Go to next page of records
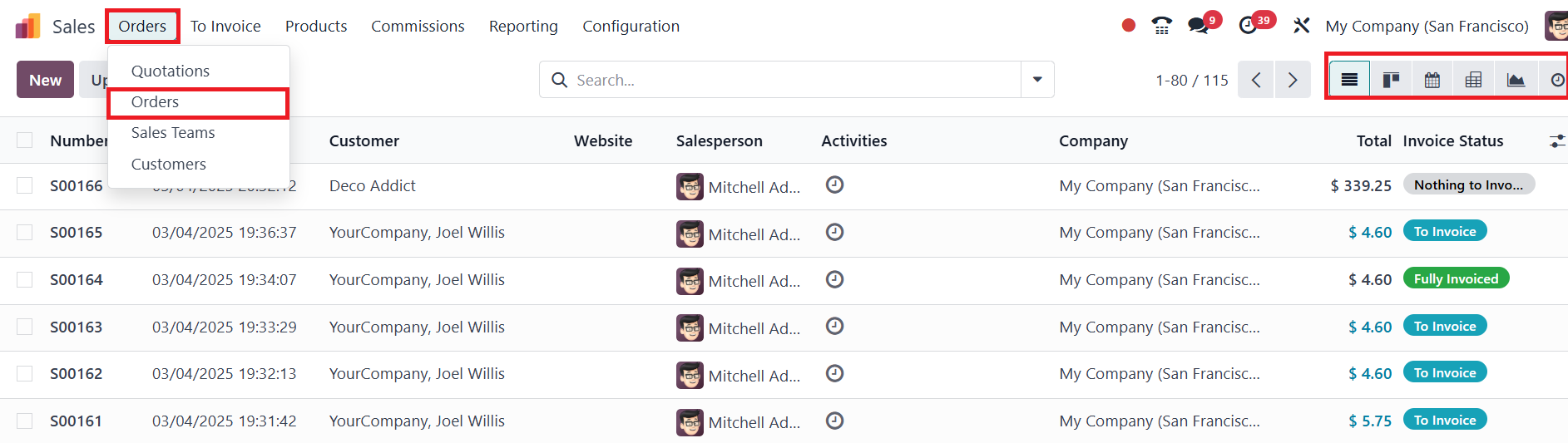1568x443 pixels. click(1292, 80)
